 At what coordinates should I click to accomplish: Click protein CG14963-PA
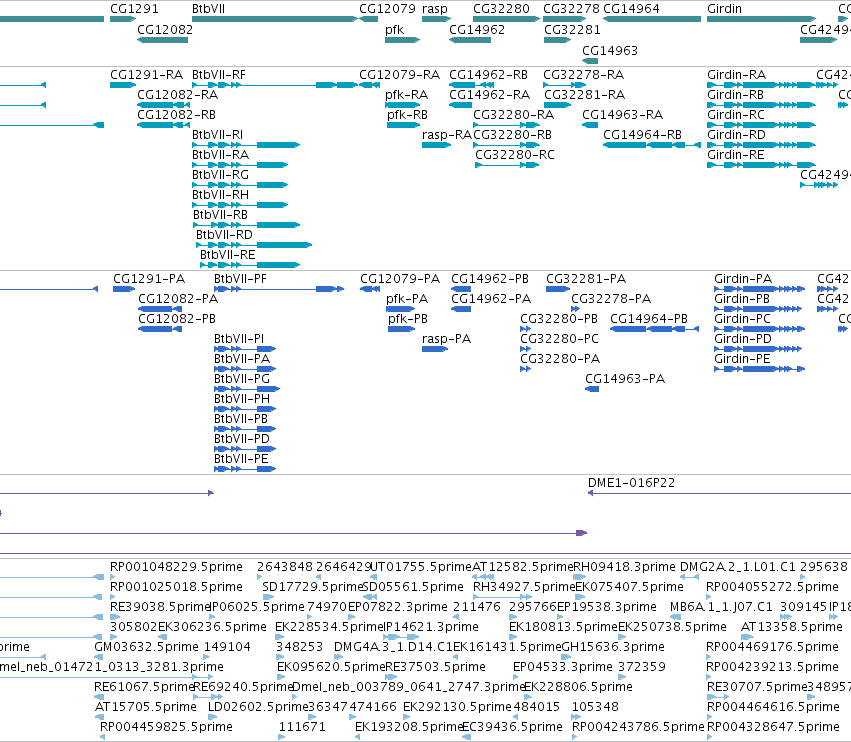(x=625, y=378)
